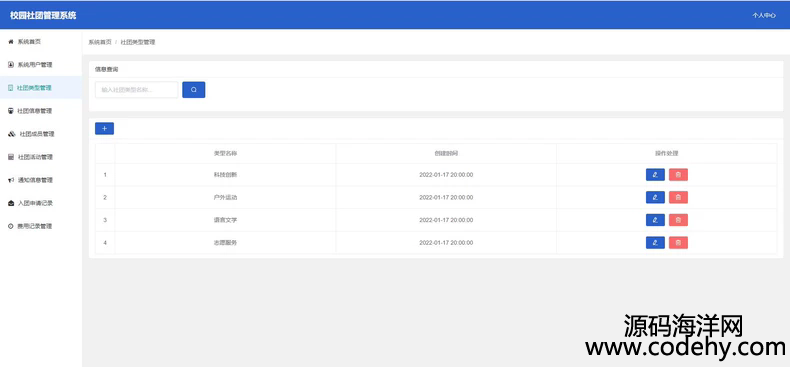The width and height of the screenshot is (790, 367).
Task: Edit the 科技创新 row with pencil icon
Action: 655,175
